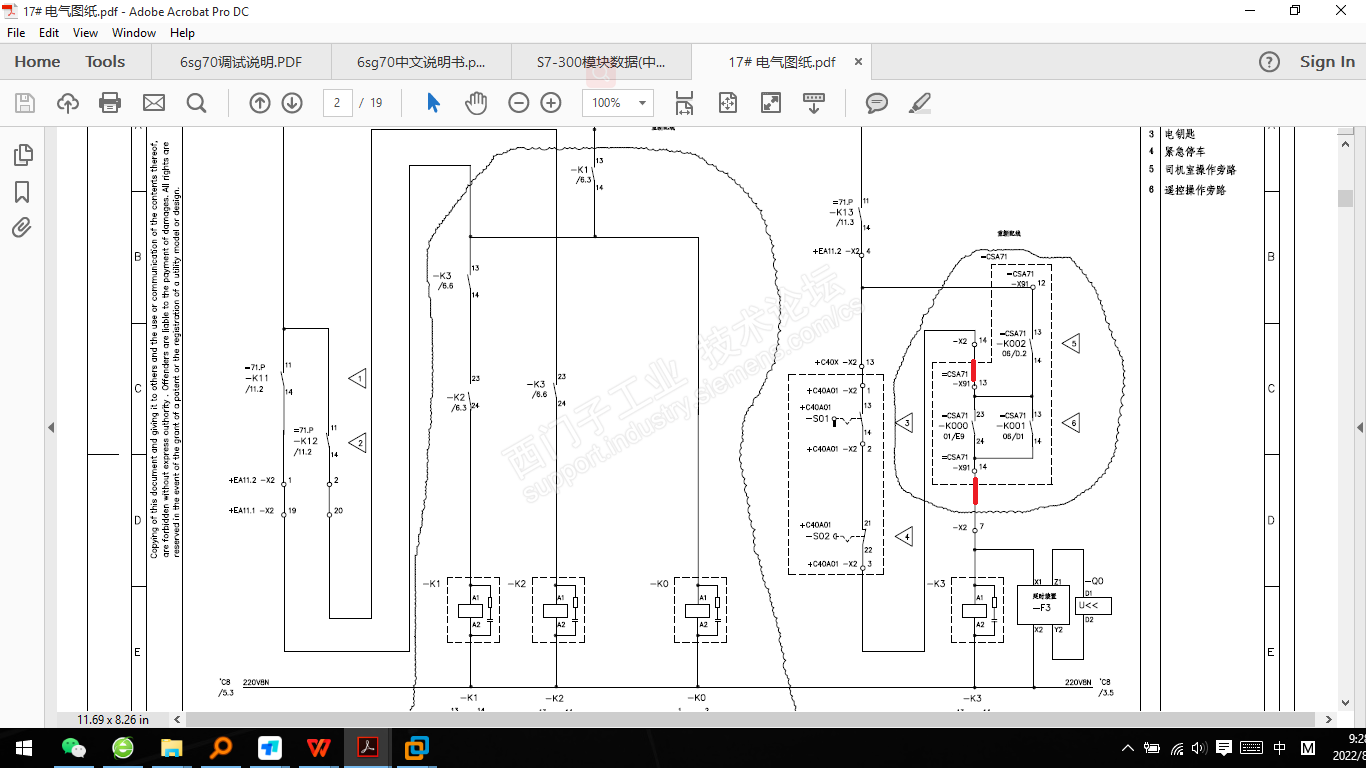Open the View menu
The image size is (1366, 768).
pyautogui.click(x=86, y=33)
